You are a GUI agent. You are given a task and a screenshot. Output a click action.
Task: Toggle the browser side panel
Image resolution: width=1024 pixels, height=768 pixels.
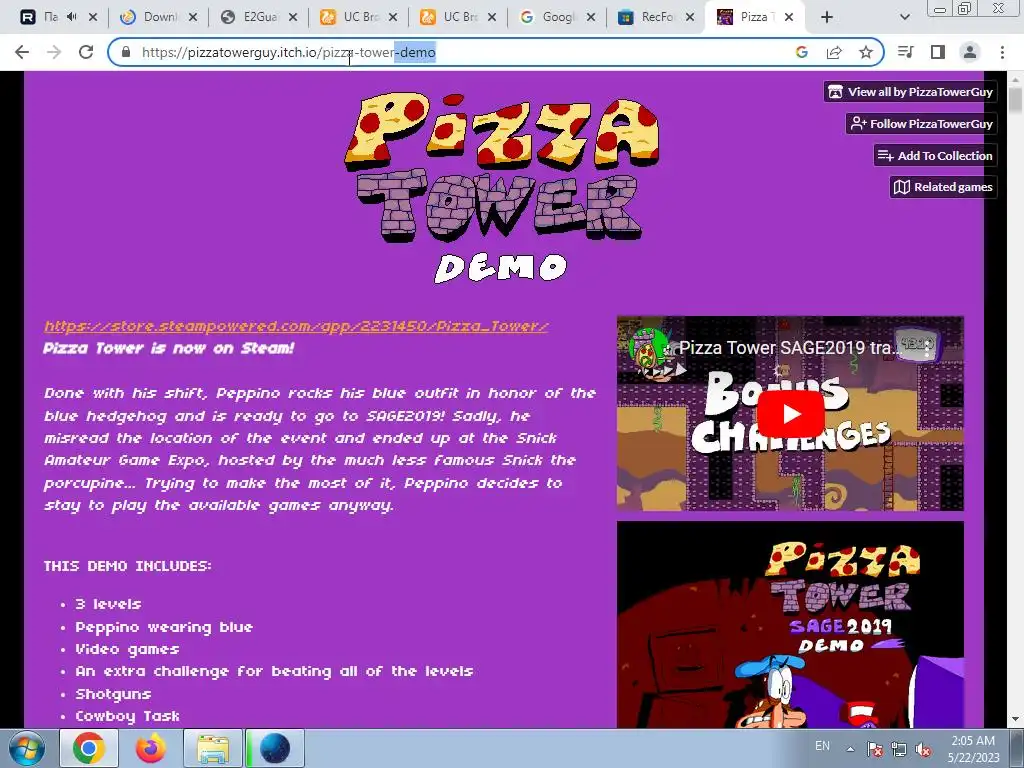(x=938, y=52)
